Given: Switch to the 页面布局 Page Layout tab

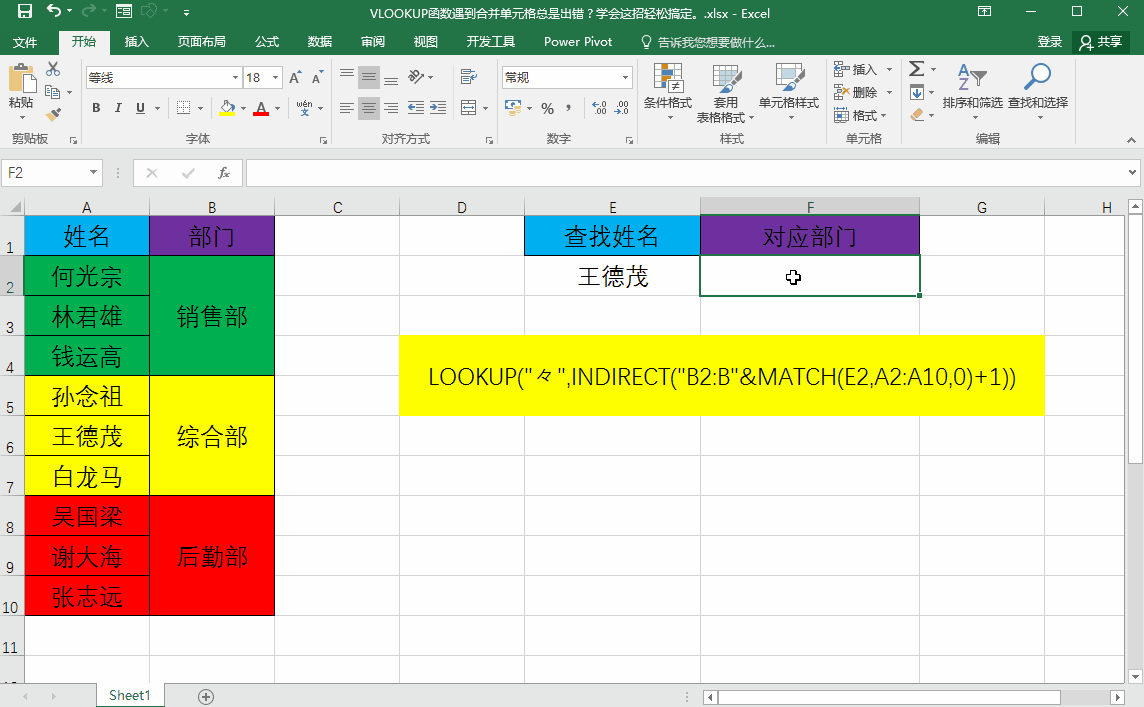Looking at the screenshot, I should [201, 42].
